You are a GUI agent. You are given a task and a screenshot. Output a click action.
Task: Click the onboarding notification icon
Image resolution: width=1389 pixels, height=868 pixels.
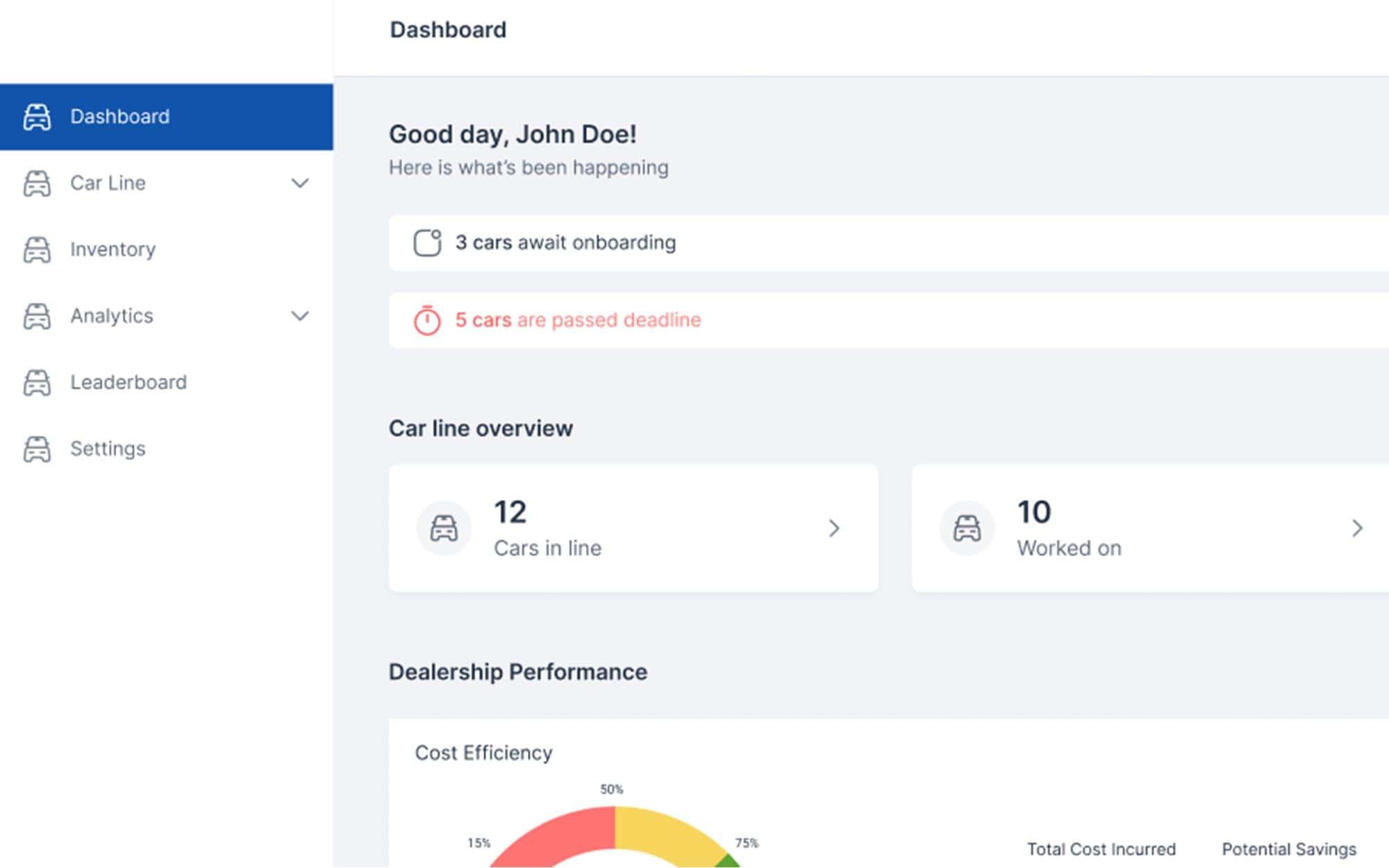coord(427,243)
